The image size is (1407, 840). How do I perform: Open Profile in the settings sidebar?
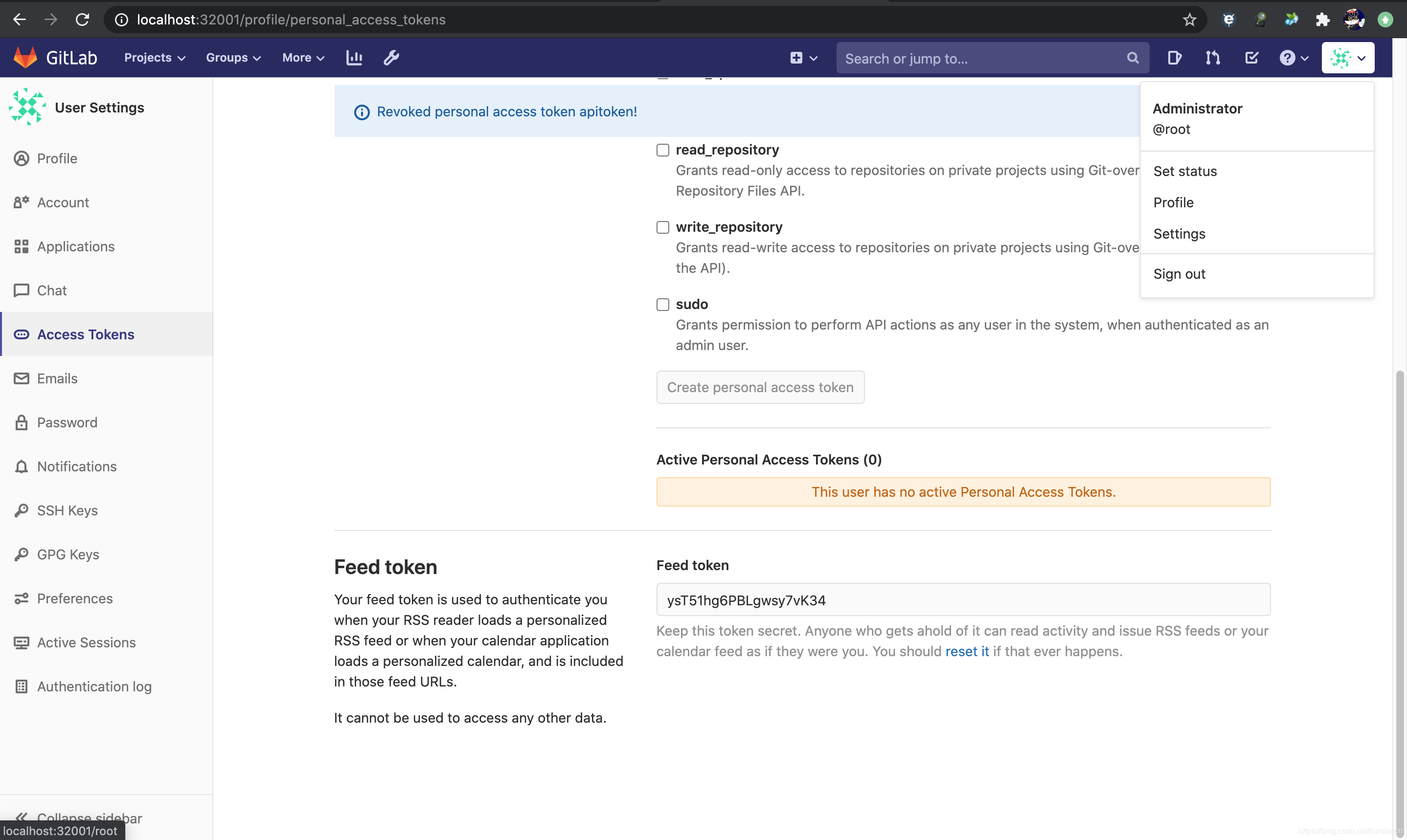tap(107, 158)
